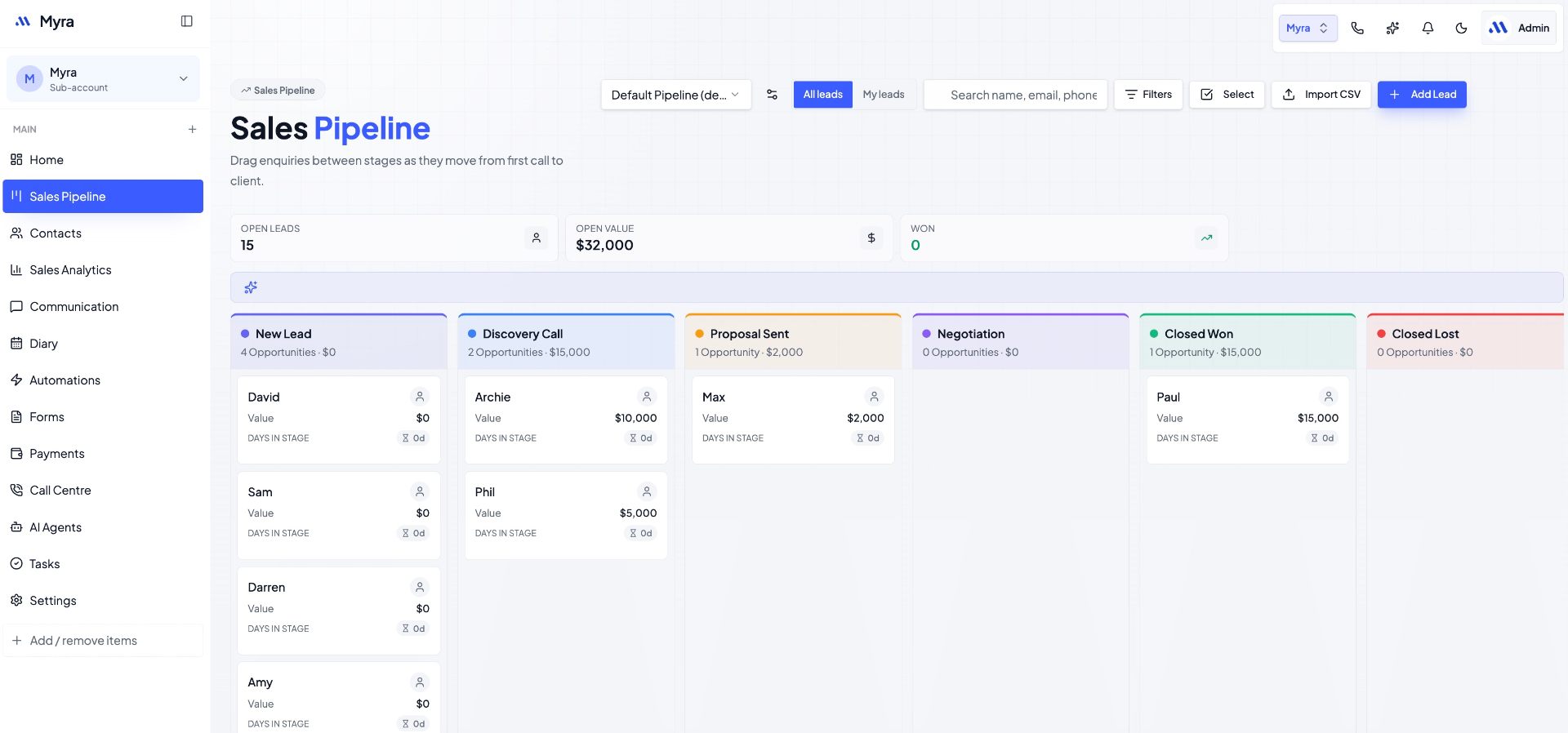Go to Home in the sidebar
This screenshot has width=1568, height=733.
coord(103,160)
